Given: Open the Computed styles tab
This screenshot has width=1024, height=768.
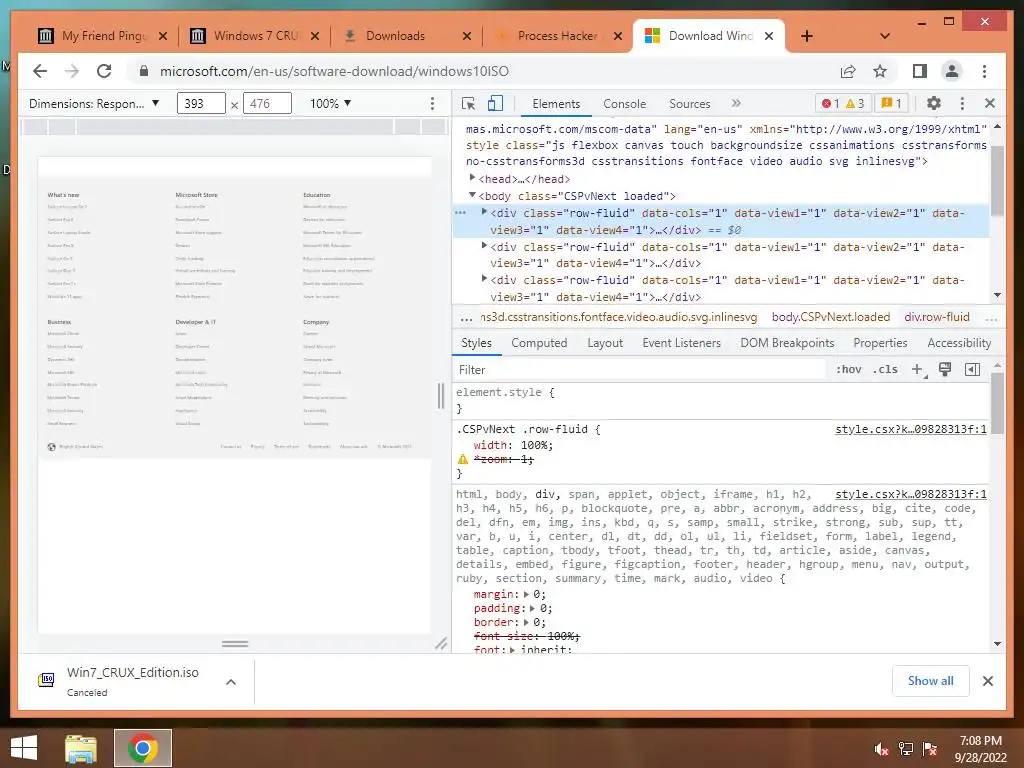Looking at the screenshot, I should point(539,343).
